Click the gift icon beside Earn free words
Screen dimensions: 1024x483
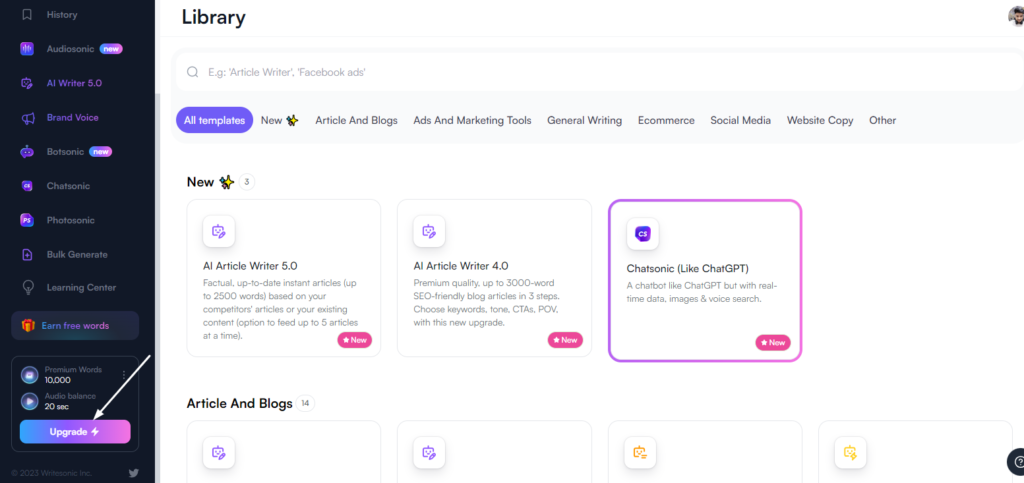(x=27, y=326)
